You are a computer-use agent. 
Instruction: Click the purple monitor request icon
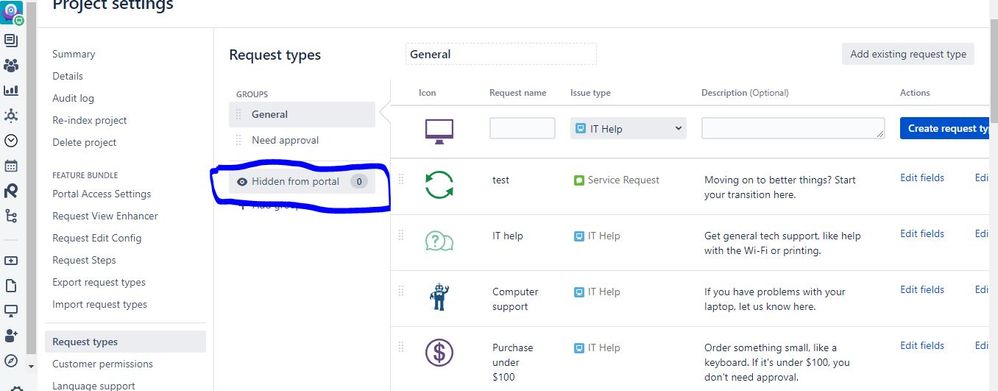[x=439, y=131]
